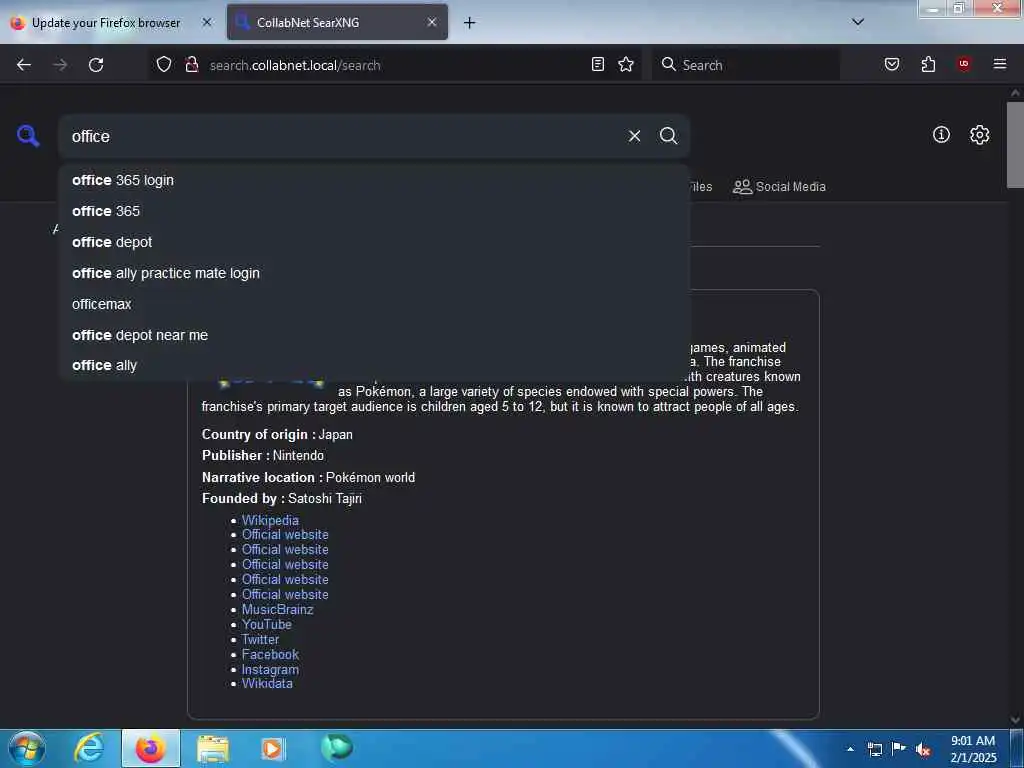Switch to Update your Firefox browser tab
The height and width of the screenshot is (768, 1024).
pyautogui.click(x=106, y=23)
